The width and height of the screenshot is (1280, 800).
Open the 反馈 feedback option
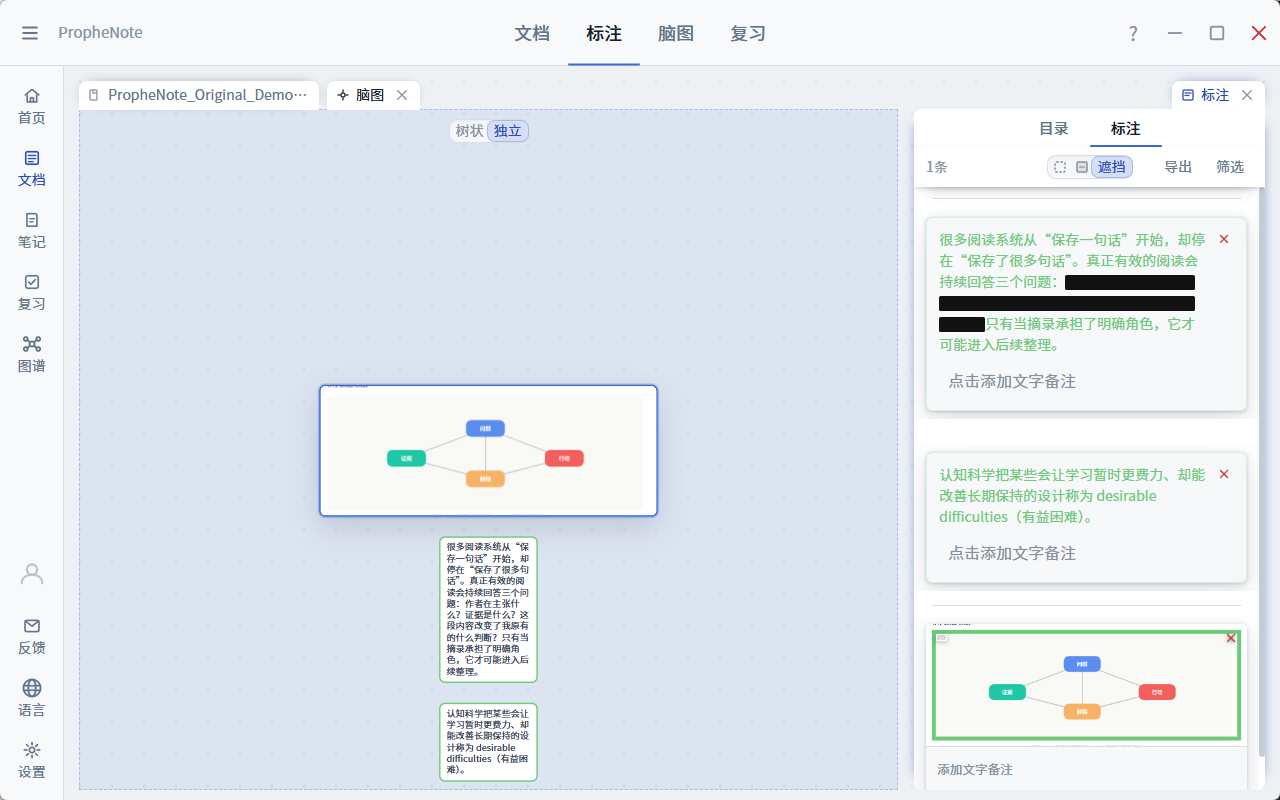click(x=32, y=636)
